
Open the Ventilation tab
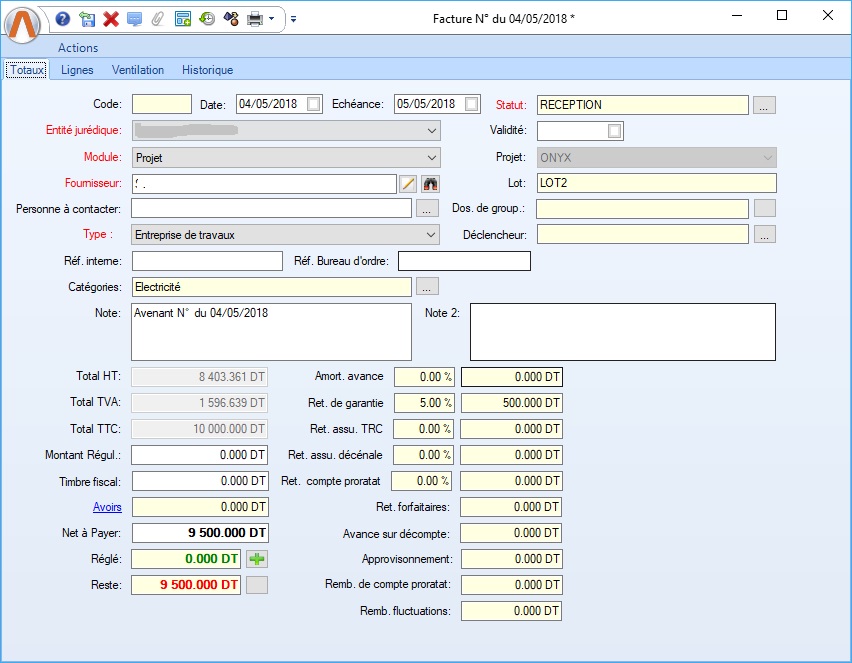pos(138,70)
